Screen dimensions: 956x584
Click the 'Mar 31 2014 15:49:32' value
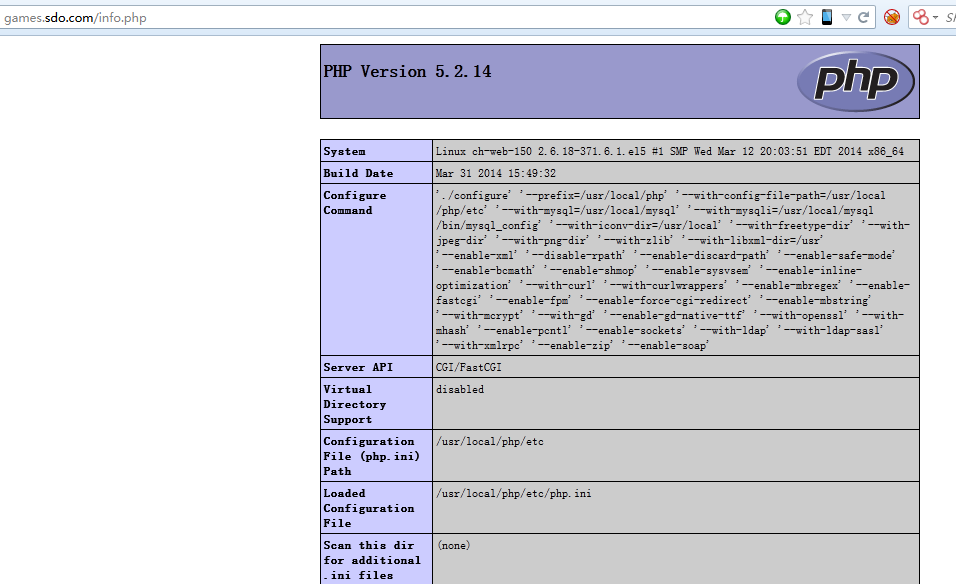pos(496,173)
